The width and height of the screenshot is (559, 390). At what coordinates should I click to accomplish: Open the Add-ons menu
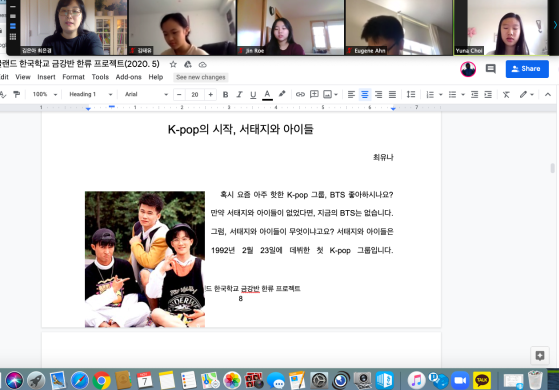(128, 77)
